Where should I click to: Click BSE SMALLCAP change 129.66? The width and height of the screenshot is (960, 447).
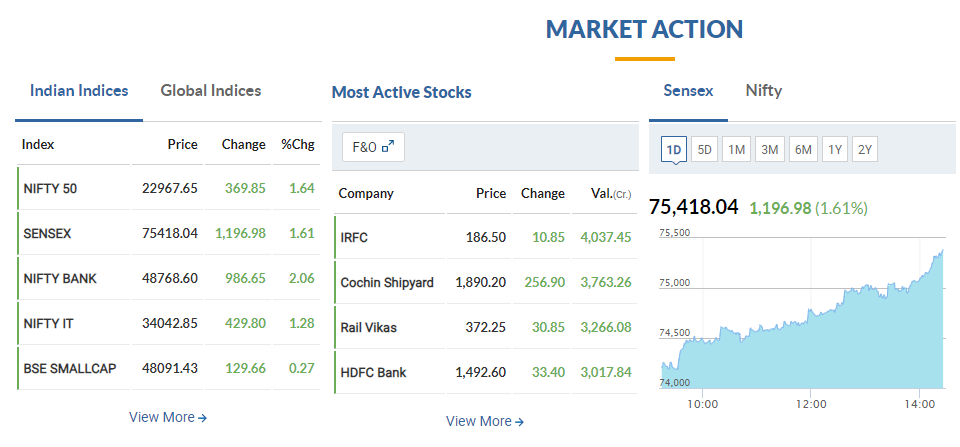pos(246,369)
